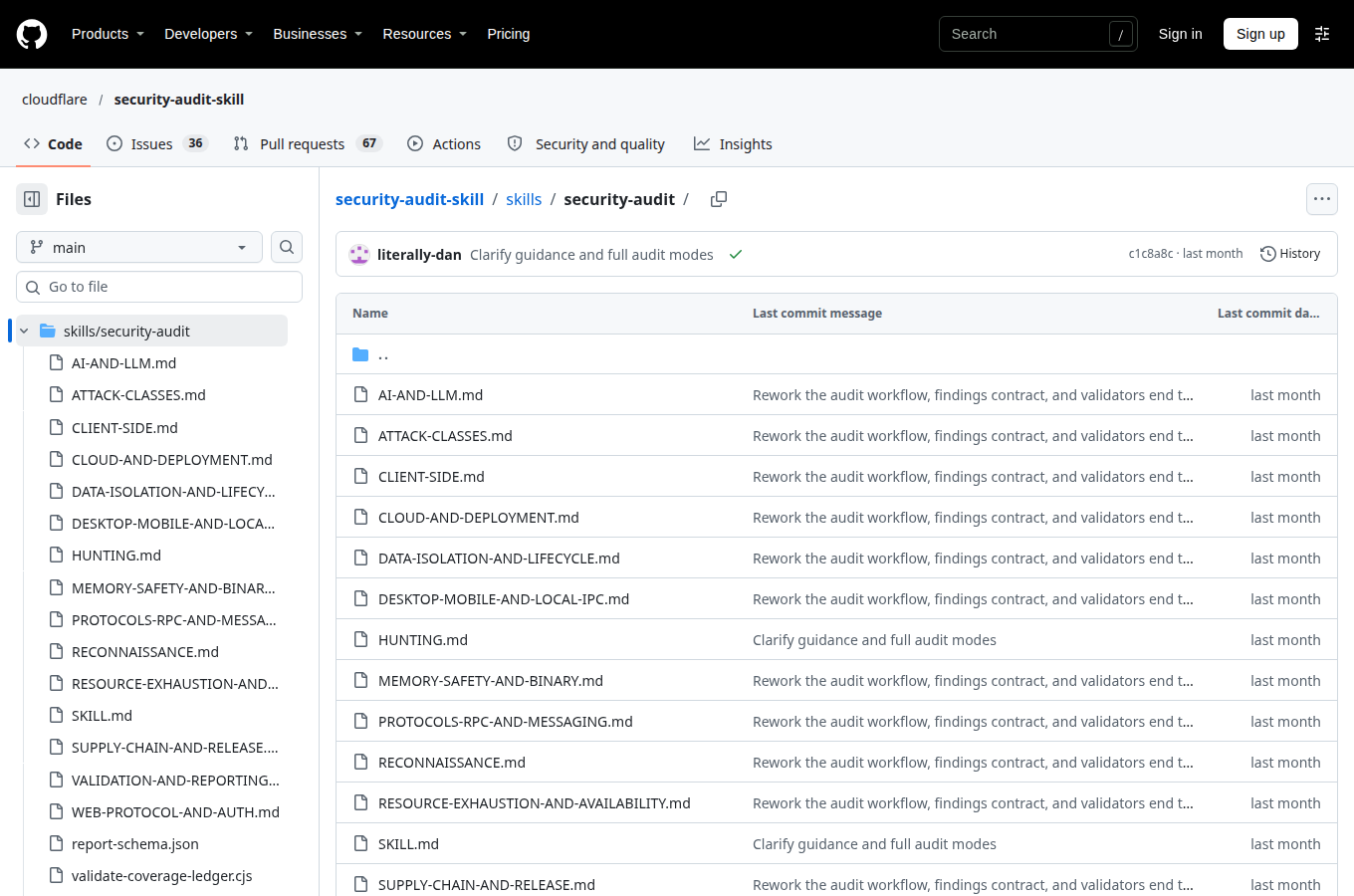Image resolution: width=1354 pixels, height=896 pixels.
Task: View the green commit status checkmark
Action: [x=736, y=255]
